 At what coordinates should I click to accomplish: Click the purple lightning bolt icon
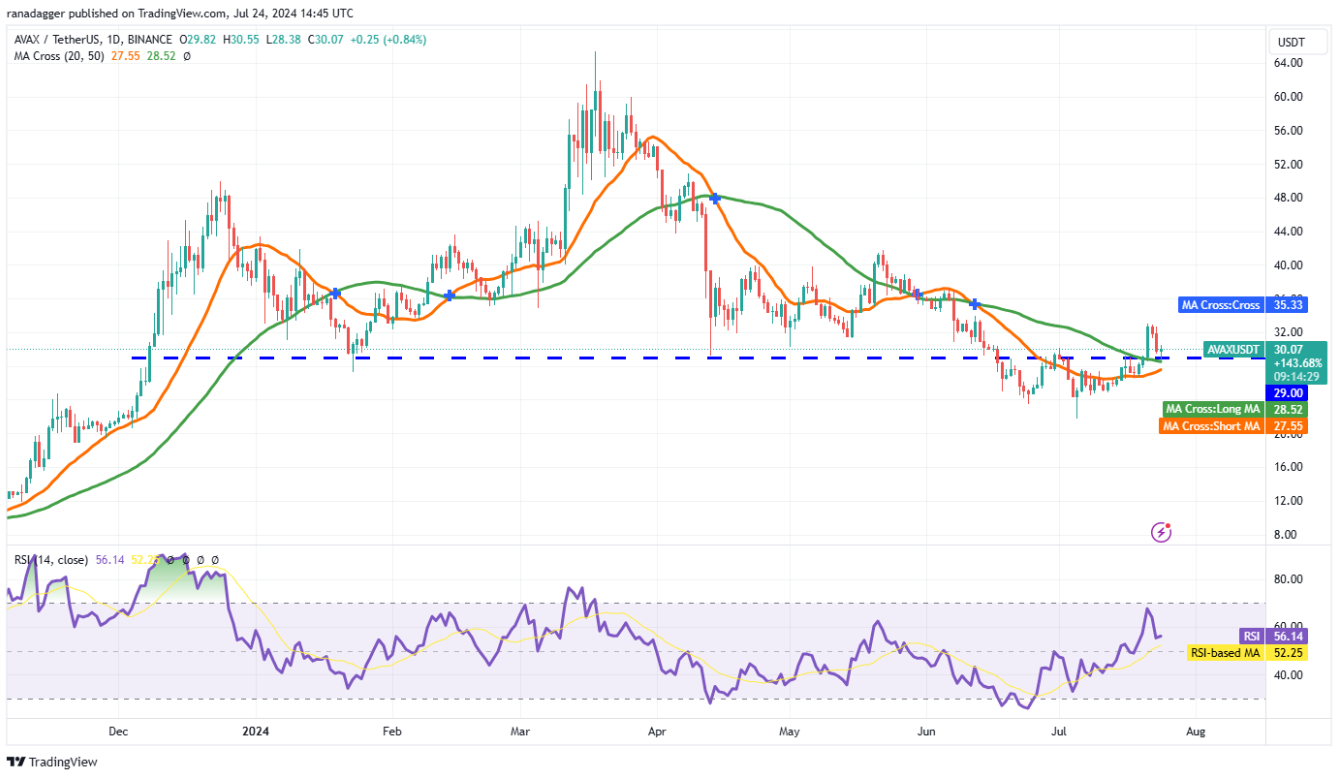point(1161,532)
